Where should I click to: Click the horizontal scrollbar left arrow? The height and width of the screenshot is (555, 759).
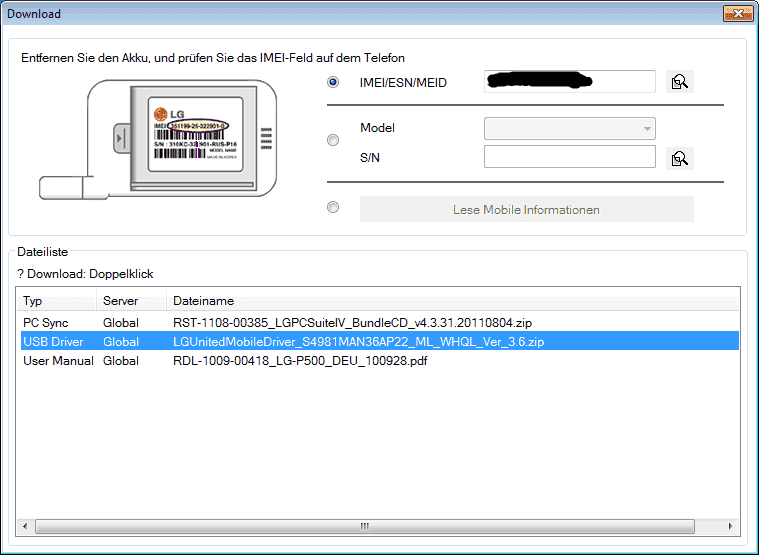pyautogui.click(x=25, y=526)
